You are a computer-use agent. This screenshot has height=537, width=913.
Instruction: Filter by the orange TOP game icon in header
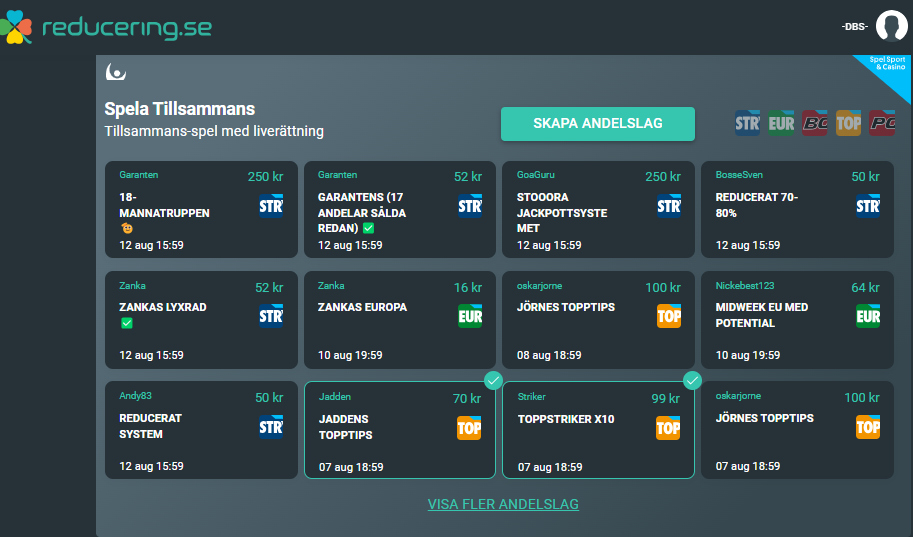pyautogui.click(x=849, y=123)
